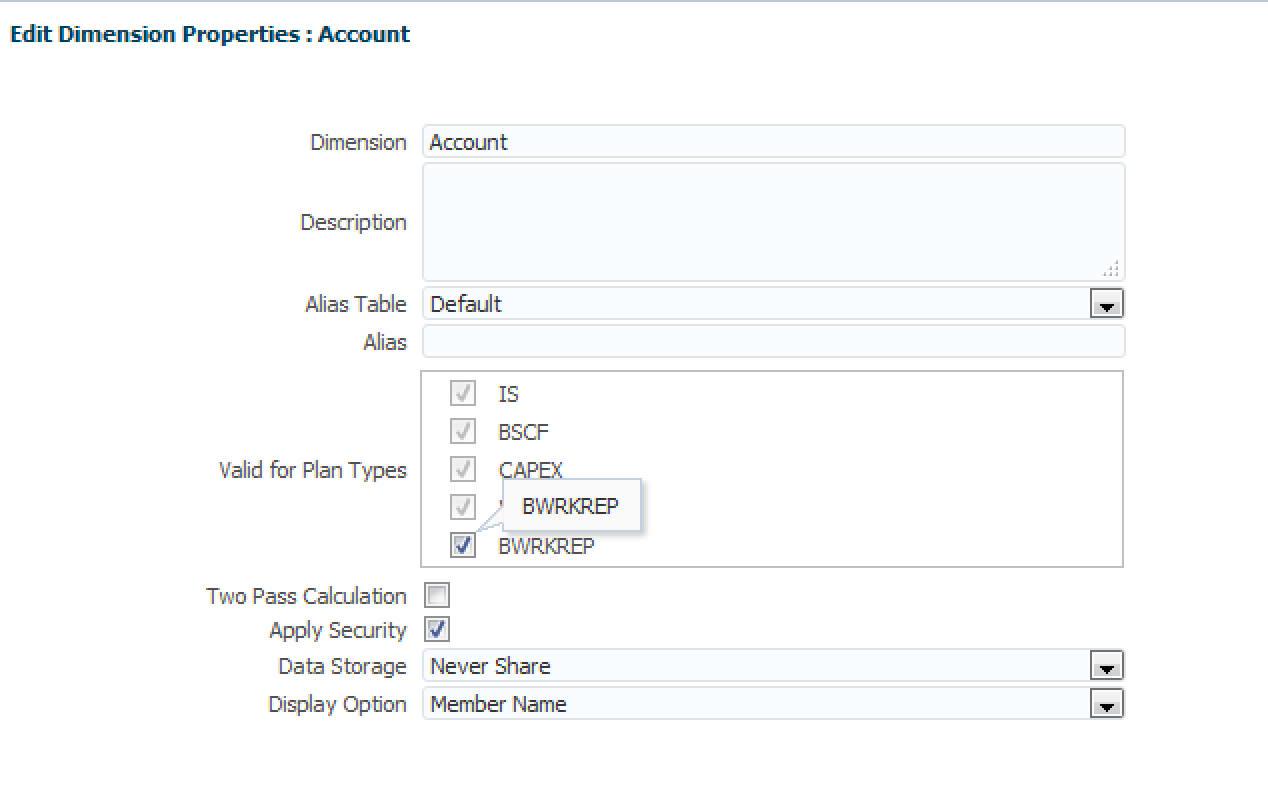Toggle the CAPEX plan type checkbox
1268x808 pixels.
462,469
